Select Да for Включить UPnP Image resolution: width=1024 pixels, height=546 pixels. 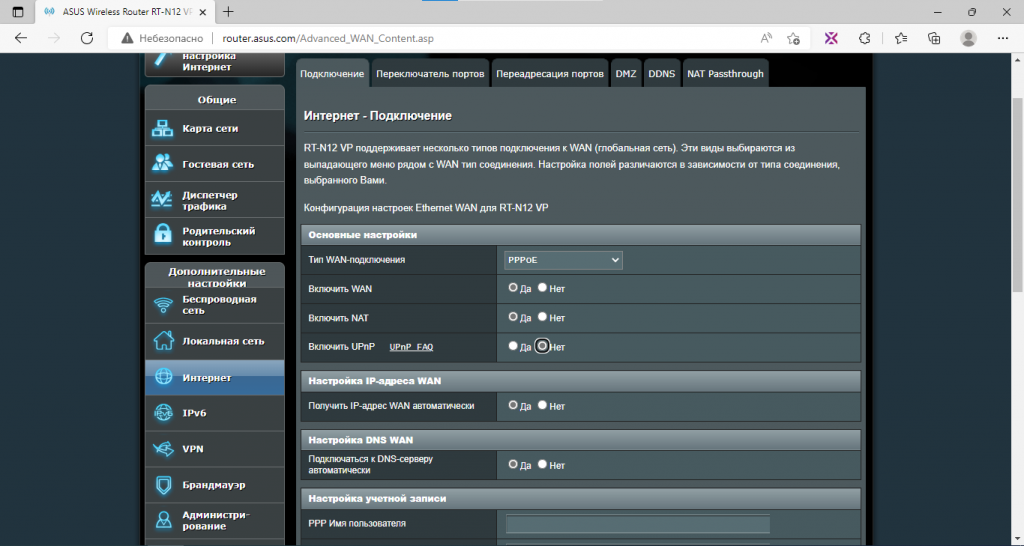[x=513, y=346]
